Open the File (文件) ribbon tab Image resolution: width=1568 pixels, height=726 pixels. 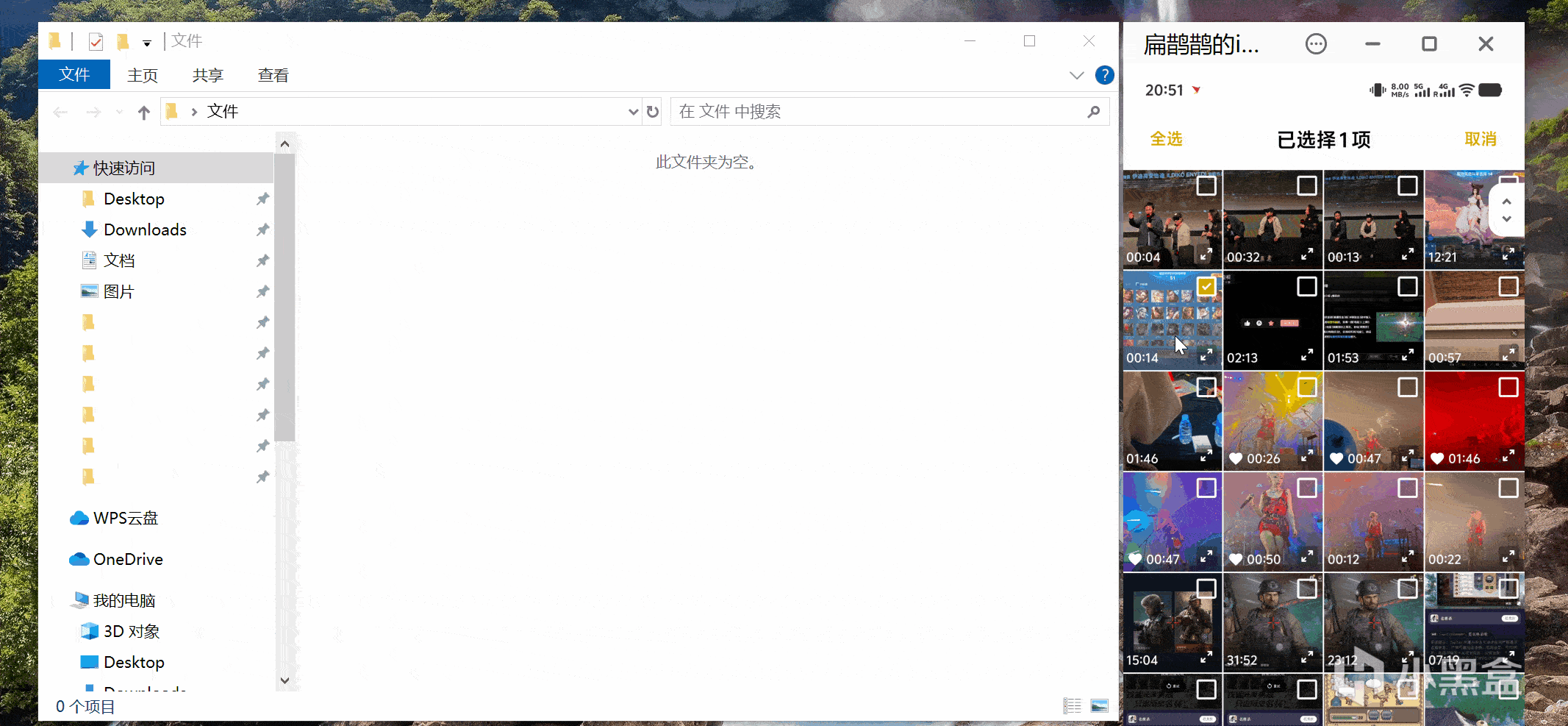(74, 74)
